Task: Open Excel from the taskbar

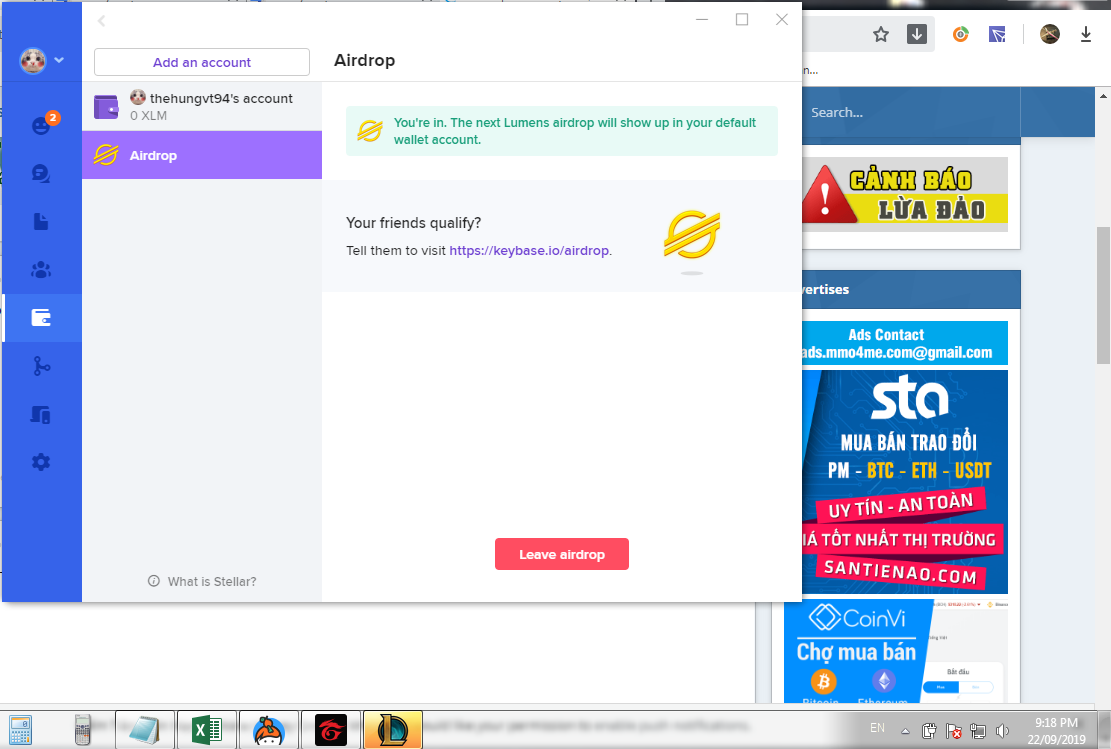Action: pos(207,730)
